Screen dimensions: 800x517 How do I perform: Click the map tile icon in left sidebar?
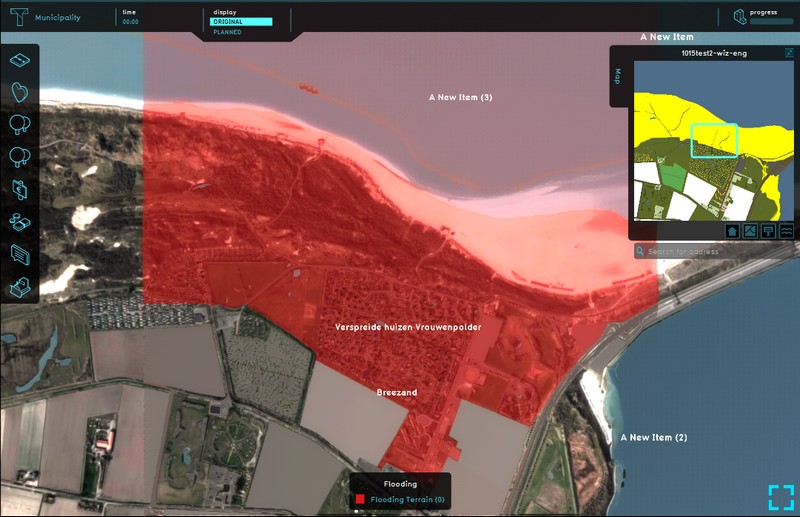point(20,61)
